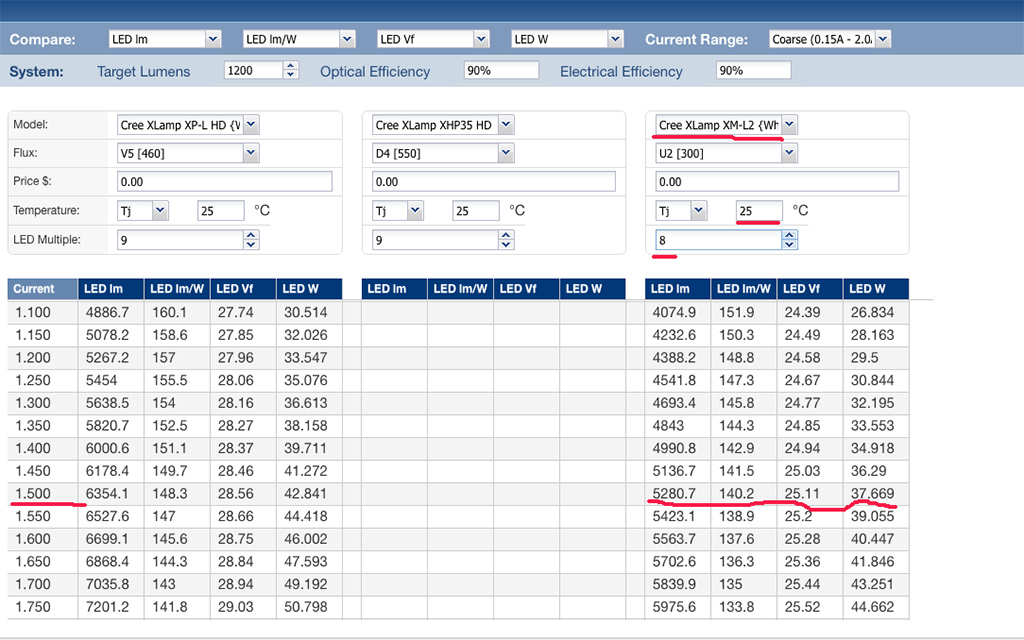
Task: Increase XP-L HD LED Multiple stepper
Action: [252, 235]
